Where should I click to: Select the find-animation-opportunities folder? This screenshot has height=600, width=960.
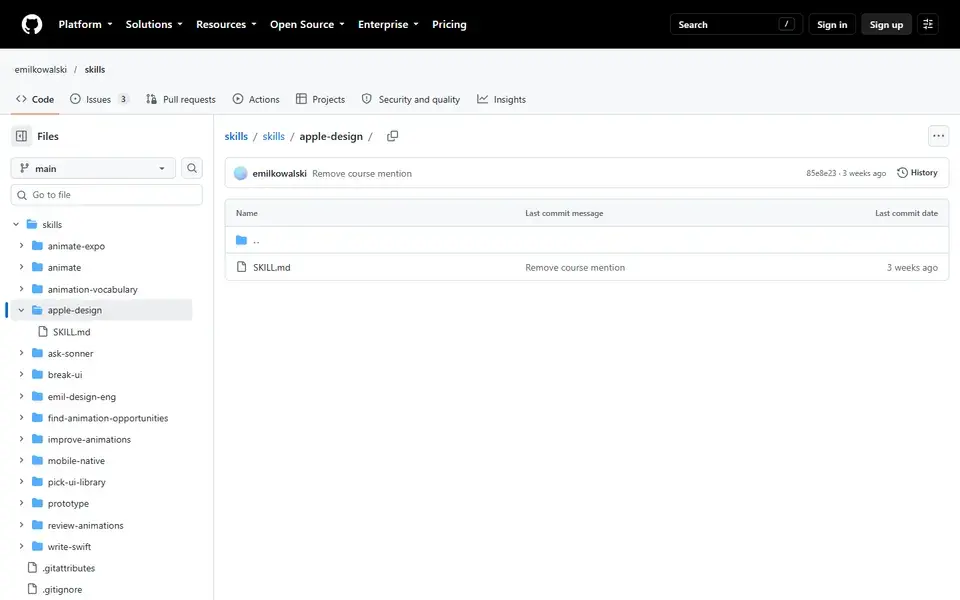coord(108,418)
